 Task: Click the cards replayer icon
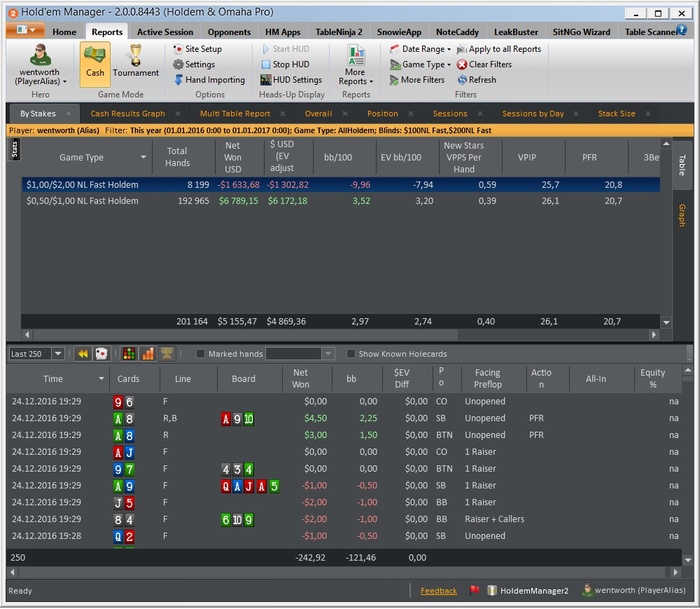pyautogui.click(x=101, y=354)
